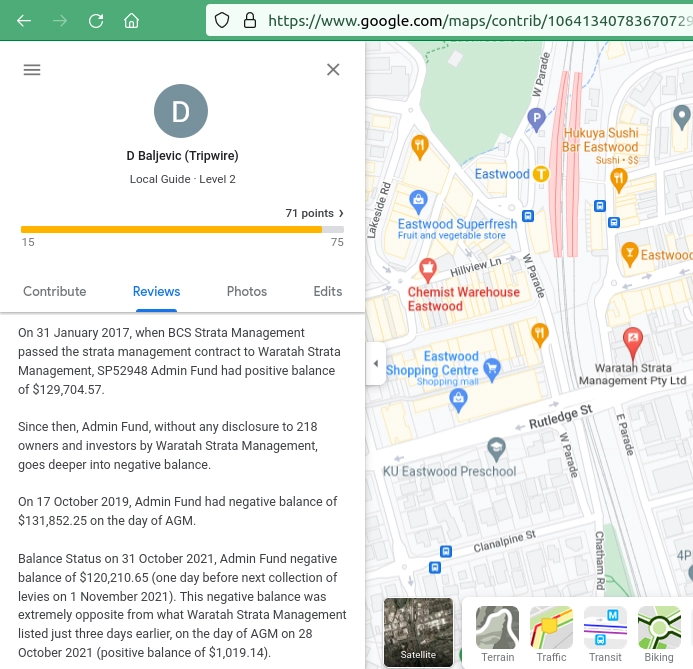Click the Rutledge St road label
The height and width of the screenshot is (669, 693).
click(560, 417)
